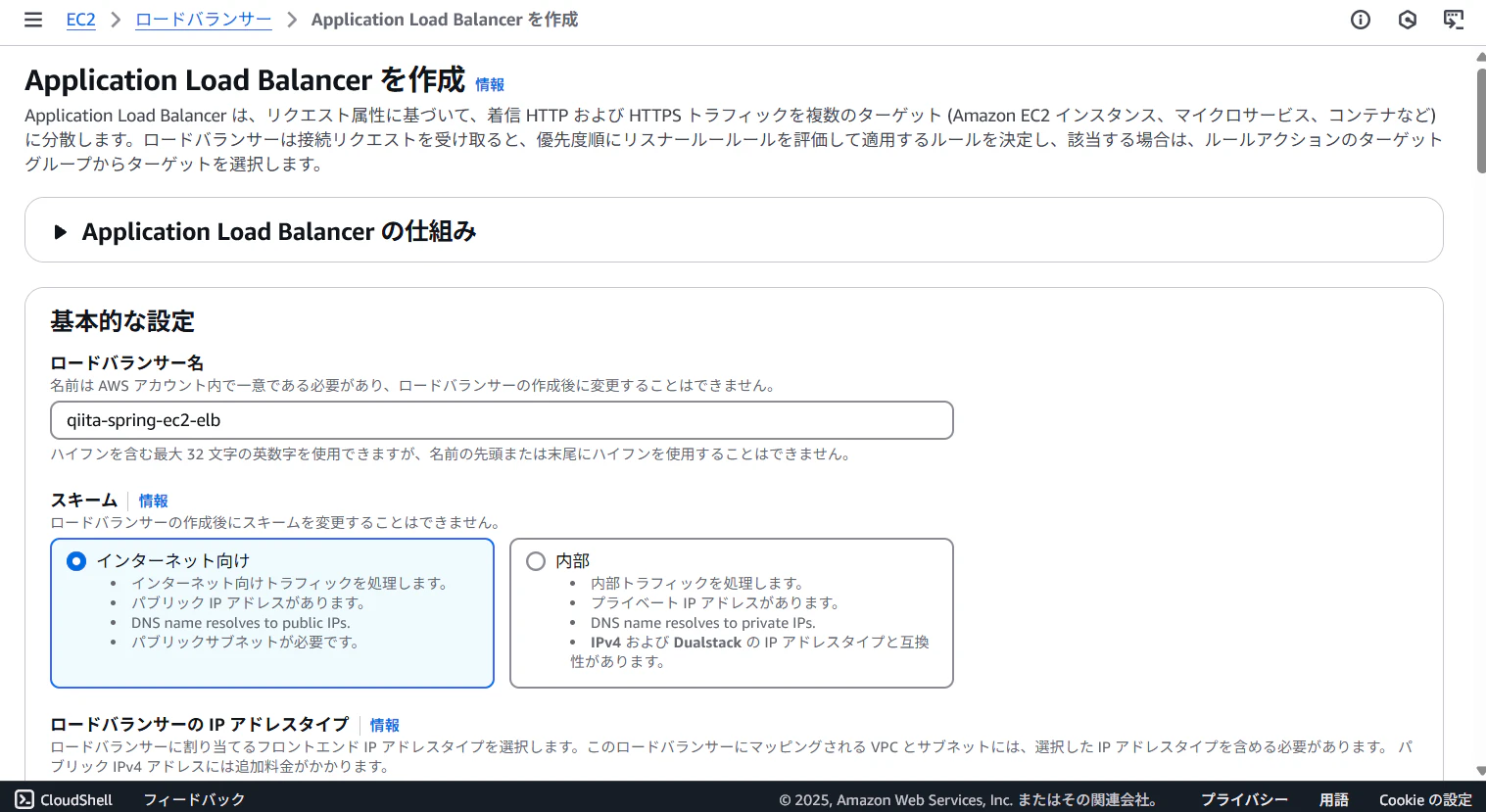
Task: Click the screen icon at top right
Action: (x=1454, y=20)
